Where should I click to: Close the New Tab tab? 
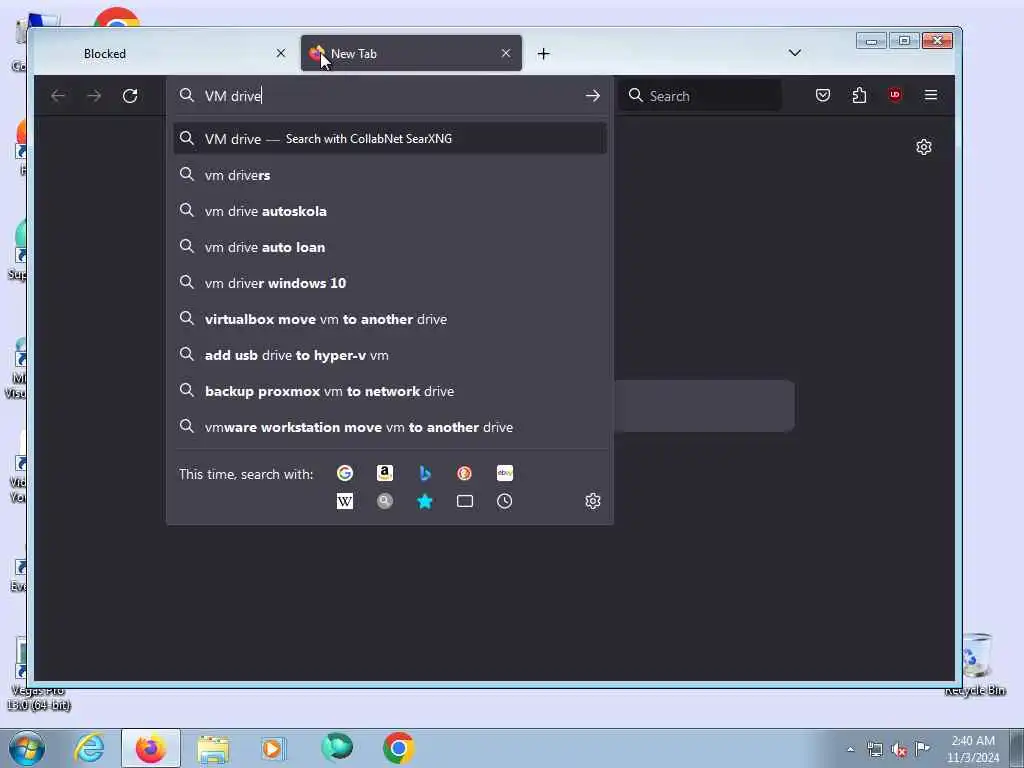(x=505, y=53)
